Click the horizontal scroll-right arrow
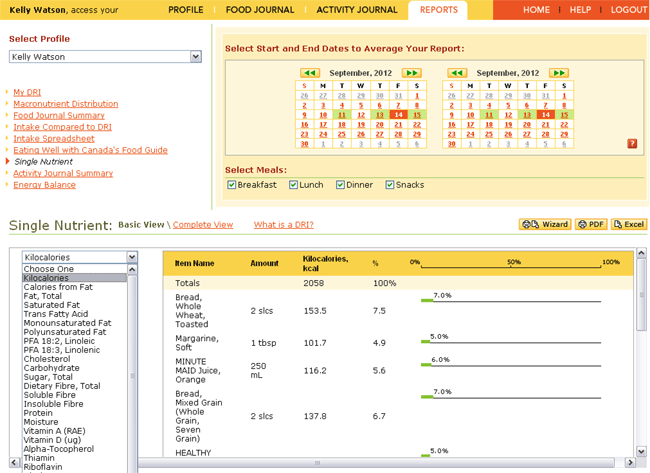 (x=630, y=462)
